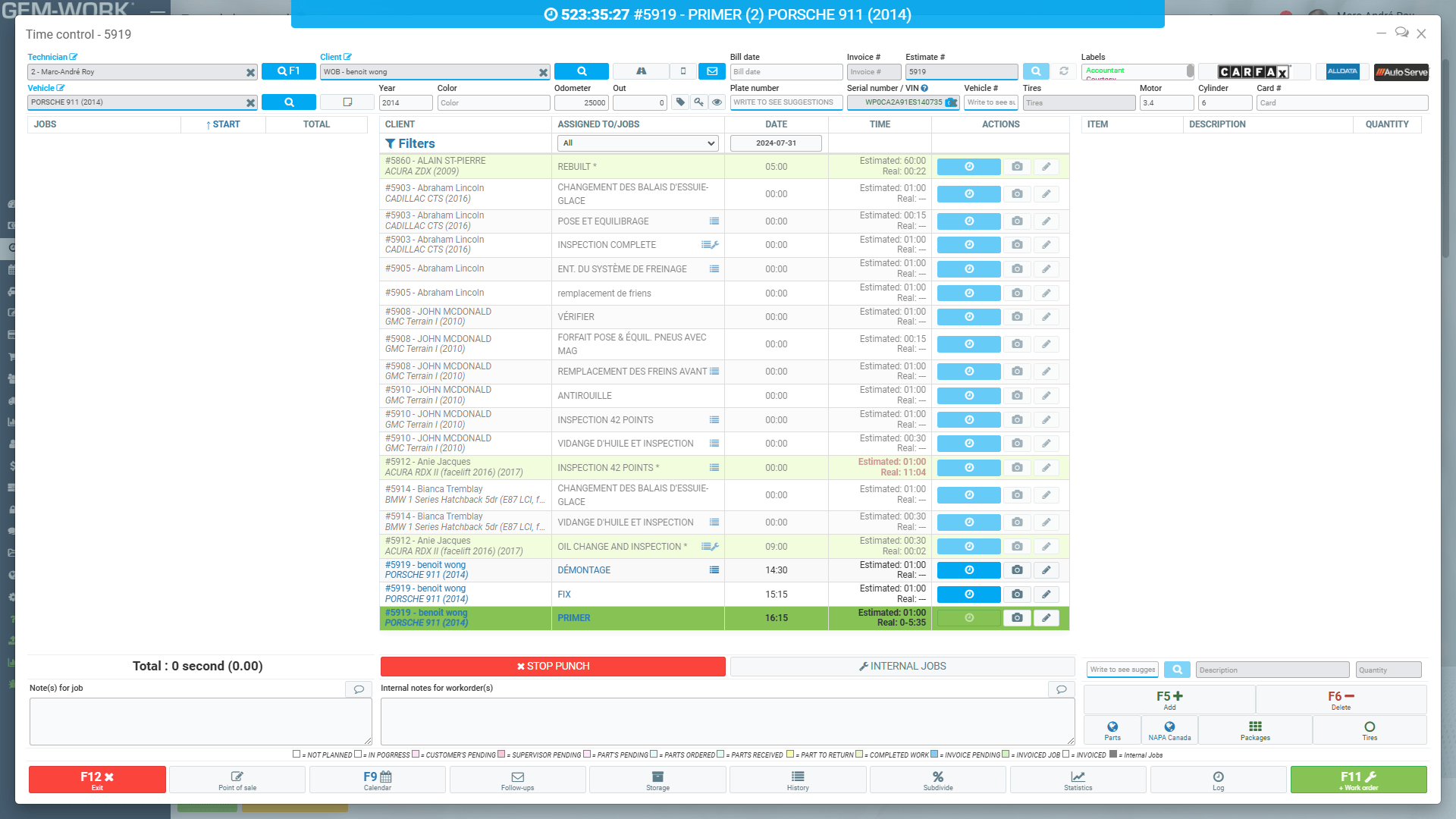Click the CARFAX logo button

click(1254, 72)
